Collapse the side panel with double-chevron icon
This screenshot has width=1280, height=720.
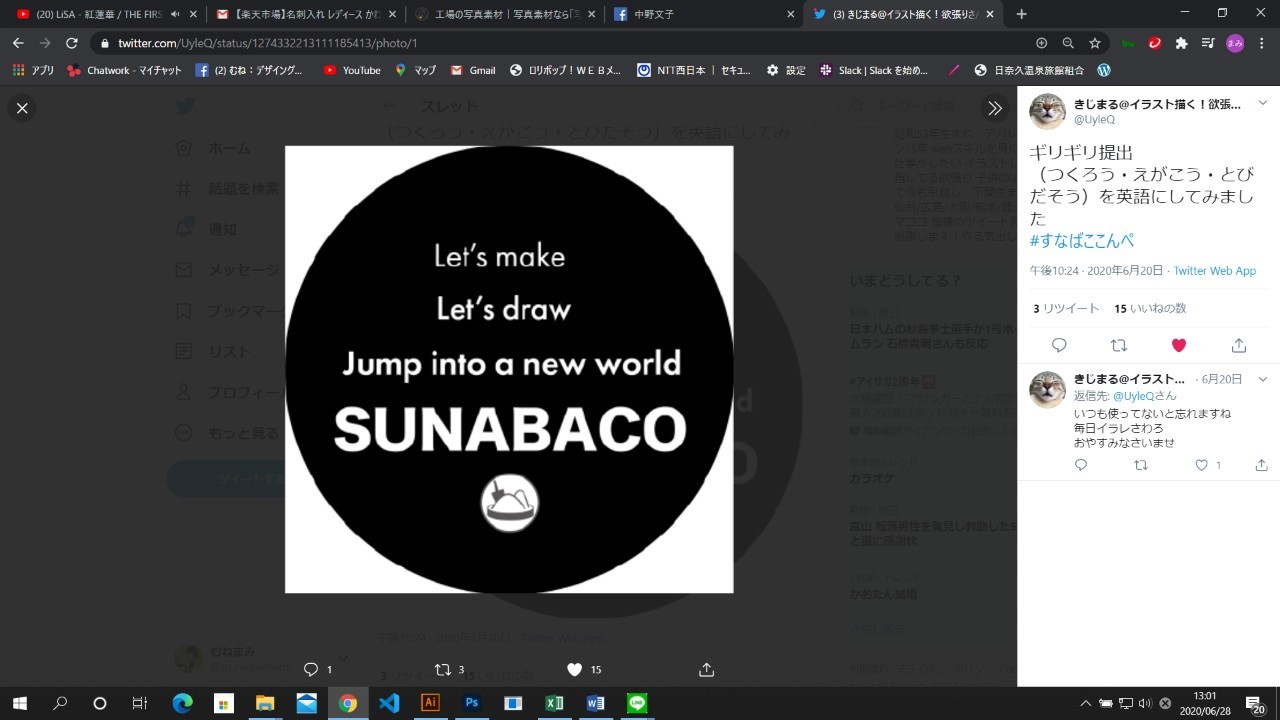[995, 108]
